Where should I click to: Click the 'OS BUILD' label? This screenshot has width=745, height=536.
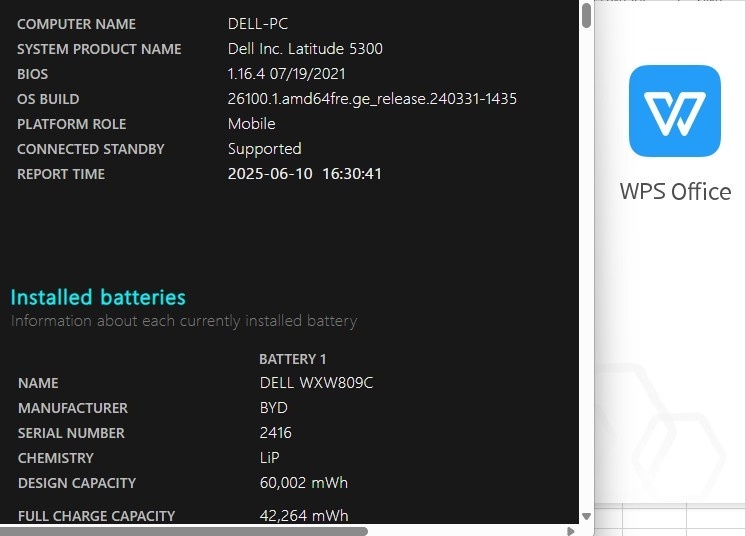pos(48,99)
